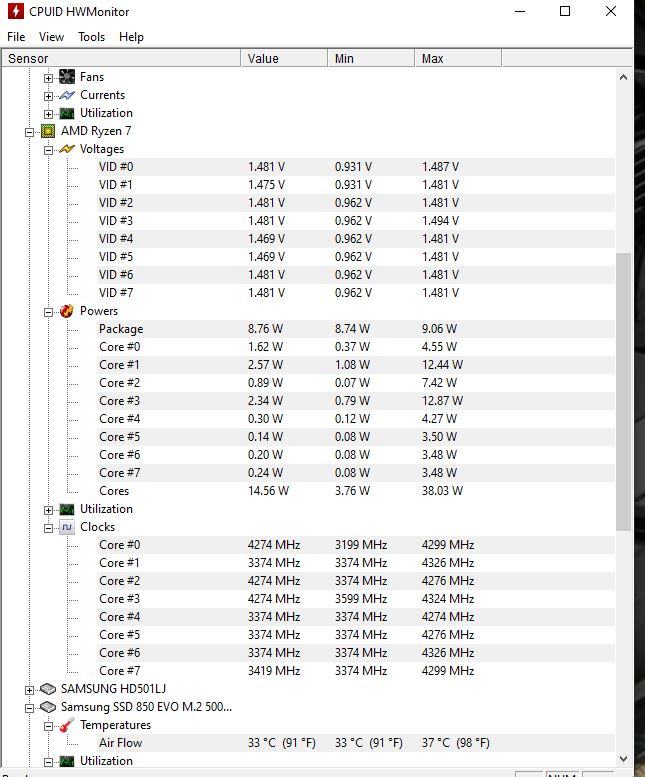The image size is (645, 777).
Task: Open the Help menu
Action: (x=131, y=37)
